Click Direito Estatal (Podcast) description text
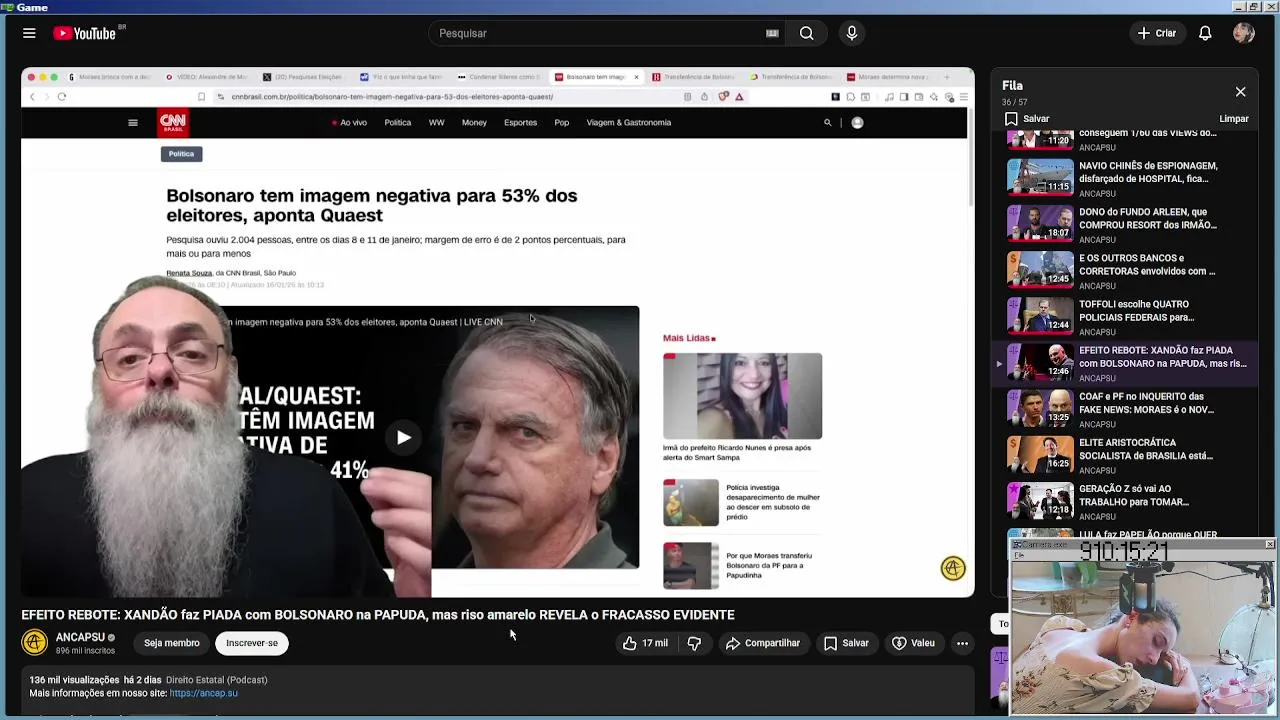1280x720 pixels. click(216, 680)
